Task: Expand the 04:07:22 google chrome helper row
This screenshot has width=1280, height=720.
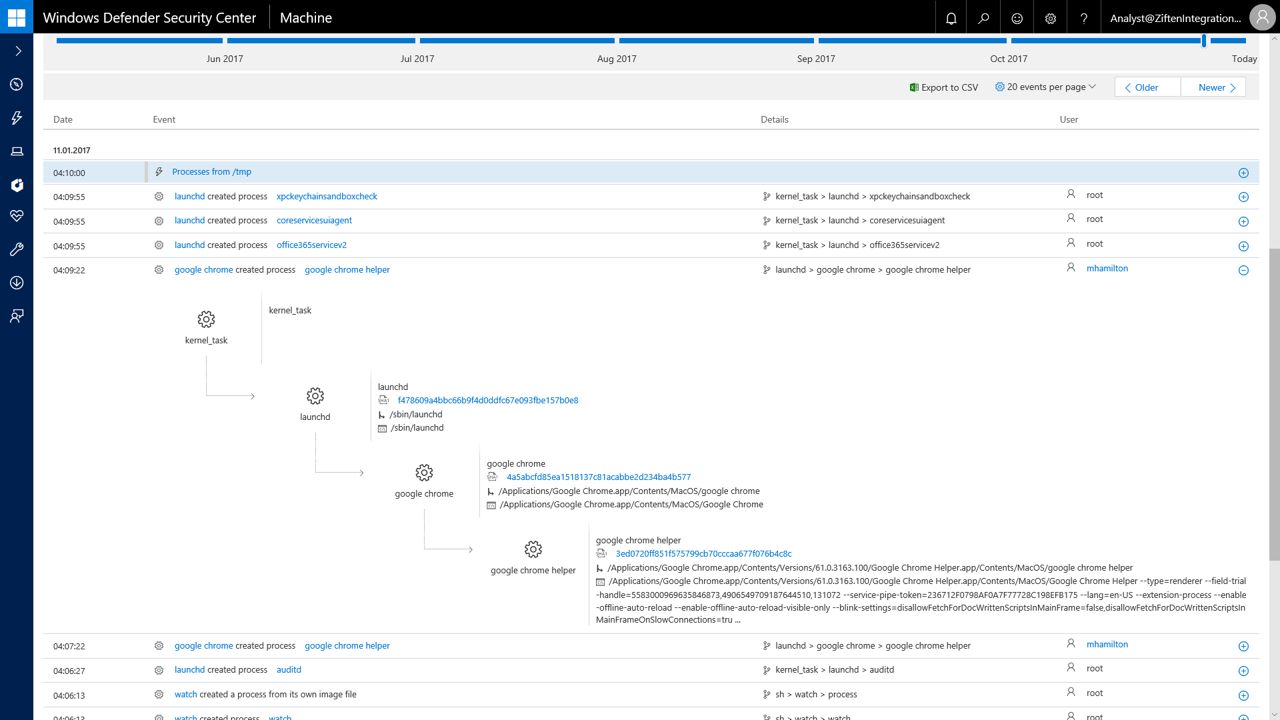Action: coord(1244,646)
